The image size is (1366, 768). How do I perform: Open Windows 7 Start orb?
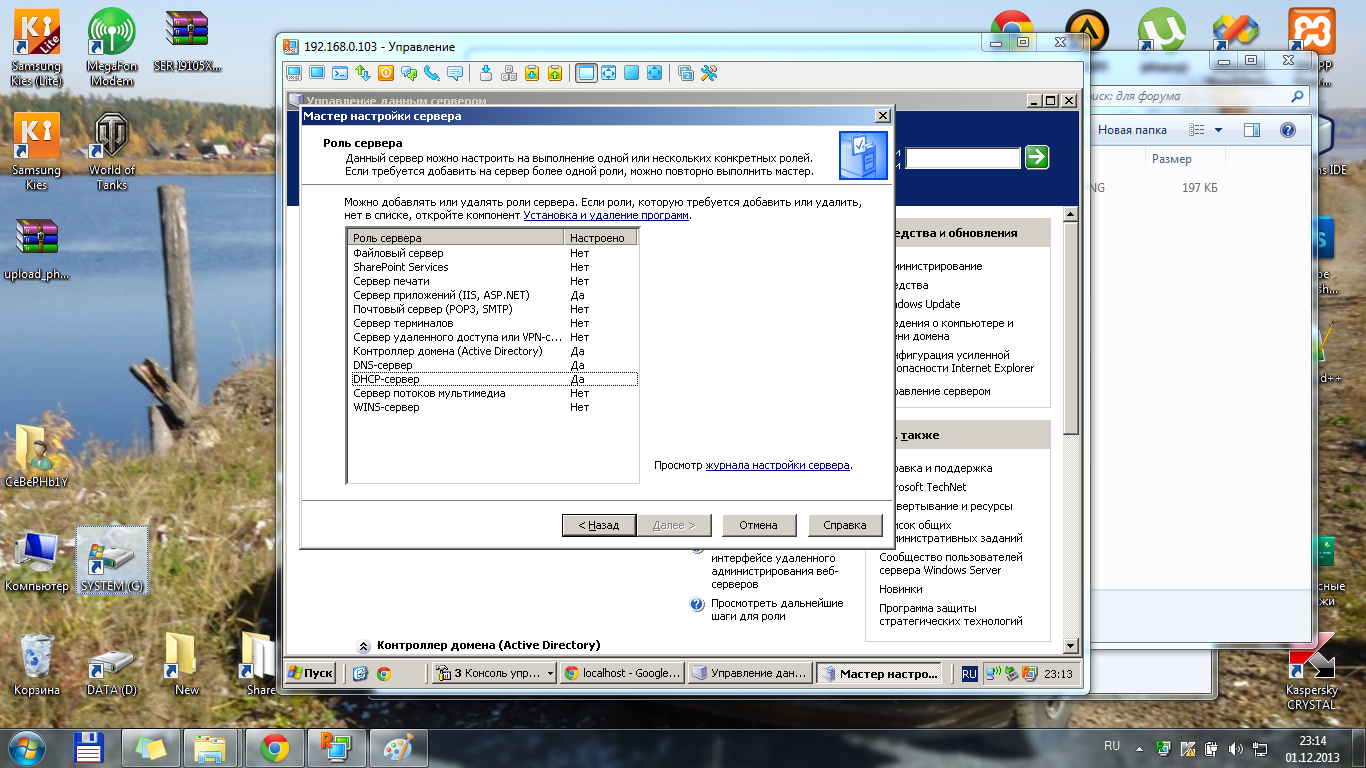pyautogui.click(x=24, y=747)
